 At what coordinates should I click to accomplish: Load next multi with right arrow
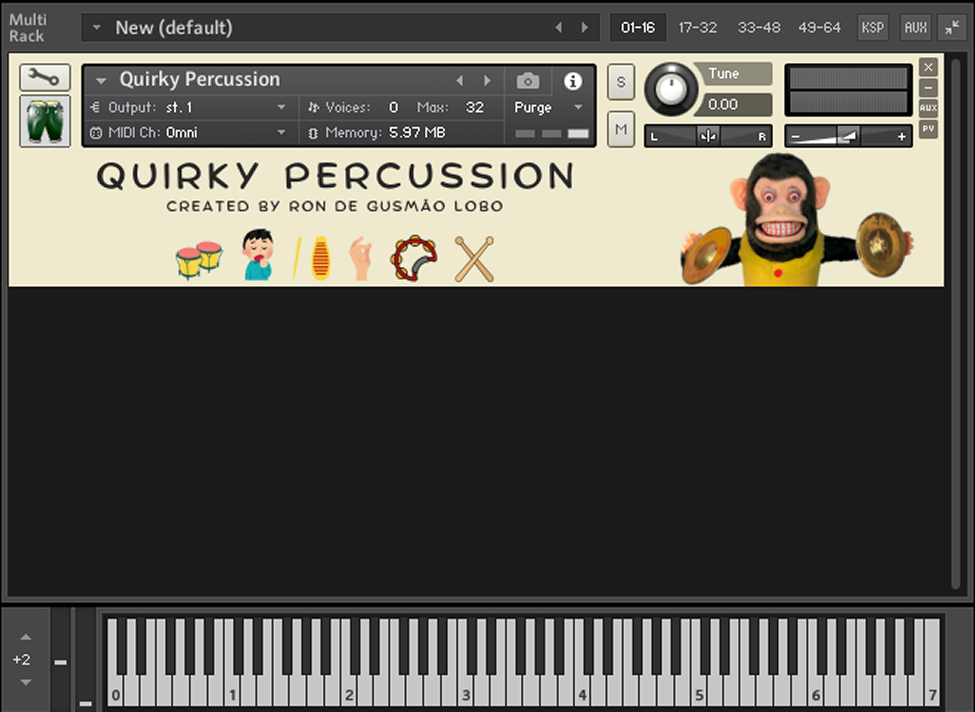click(x=585, y=27)
